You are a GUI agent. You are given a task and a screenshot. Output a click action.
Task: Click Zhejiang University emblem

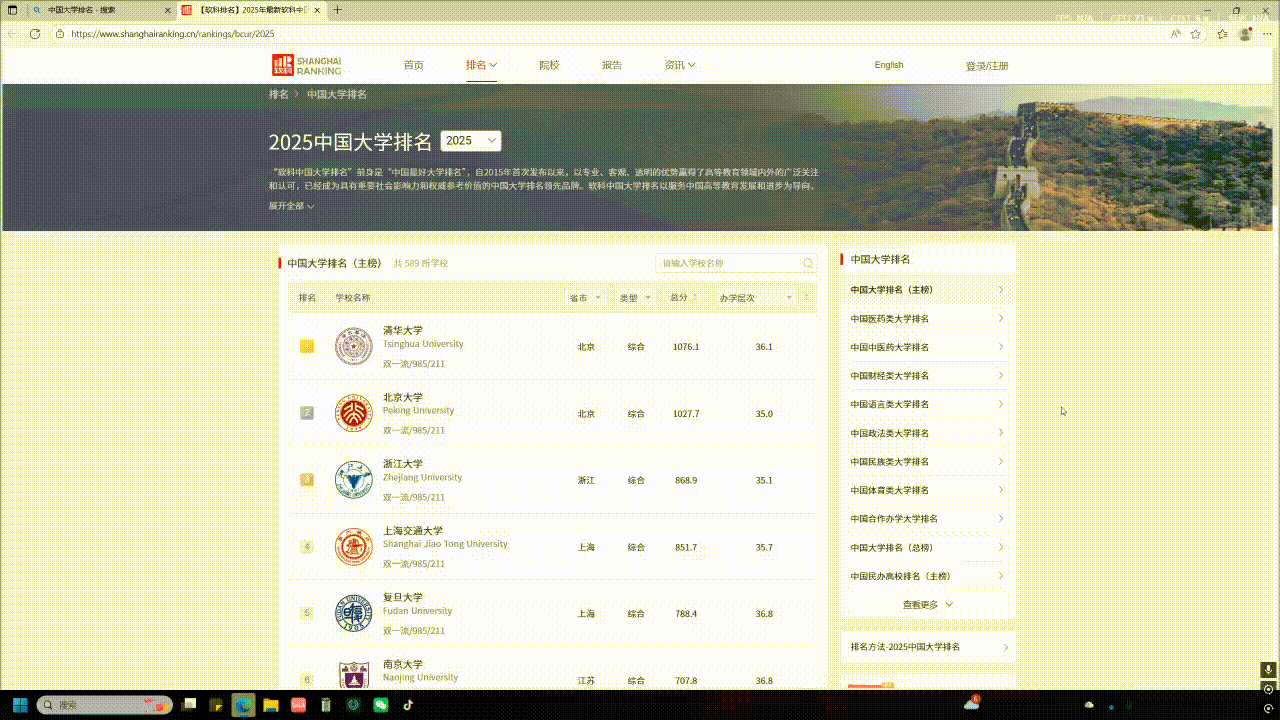[353, 481]
